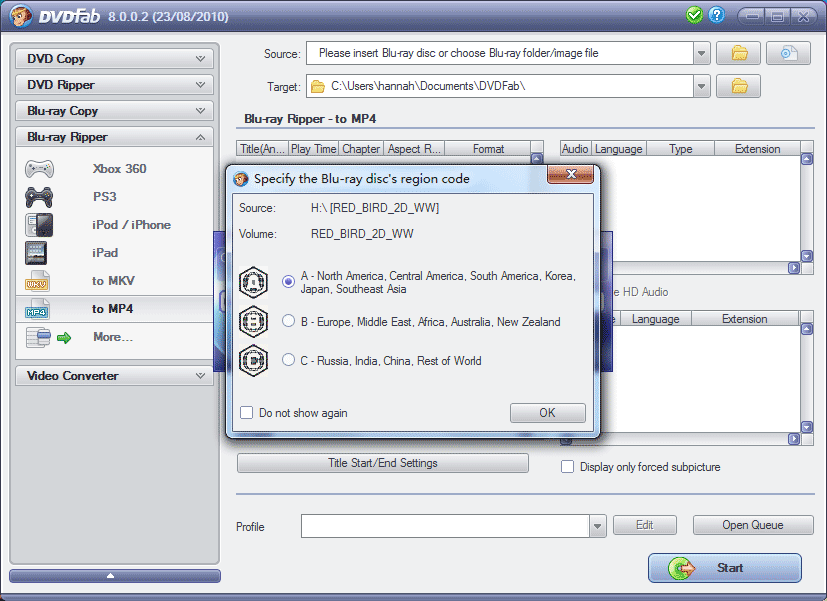Click the subtitle Extension column header
827x601 pixels.
click(745, 319)
